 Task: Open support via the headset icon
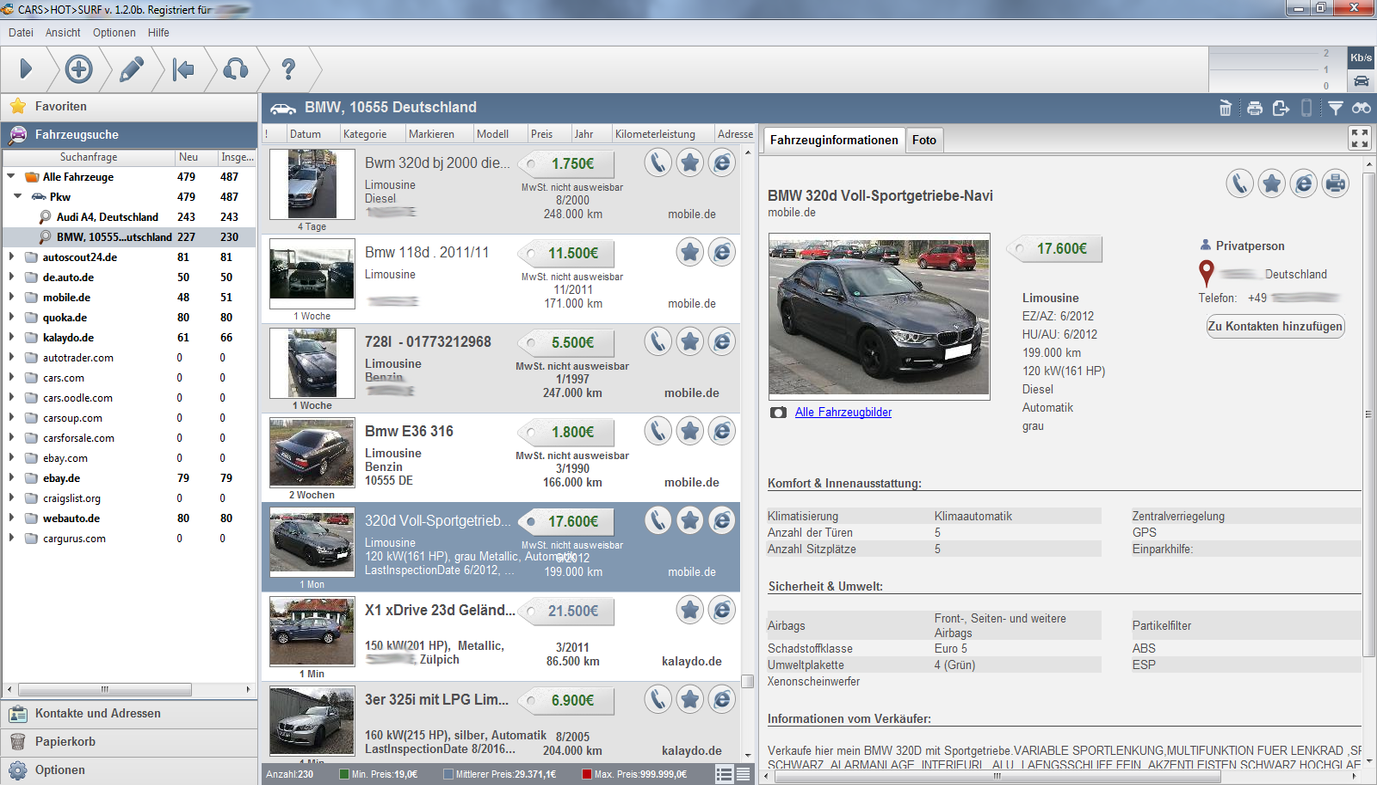pyautogui.click(x=235, y=69)
